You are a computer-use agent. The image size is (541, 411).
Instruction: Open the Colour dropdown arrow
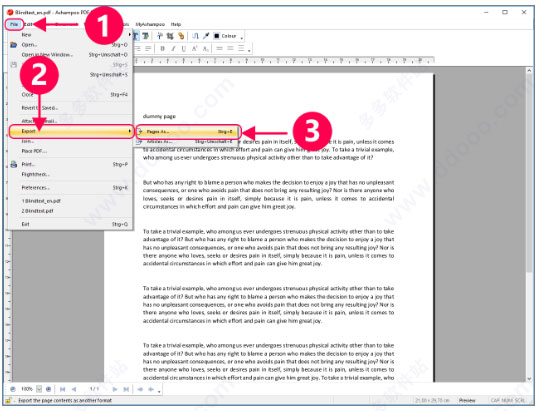coord(242,38)
